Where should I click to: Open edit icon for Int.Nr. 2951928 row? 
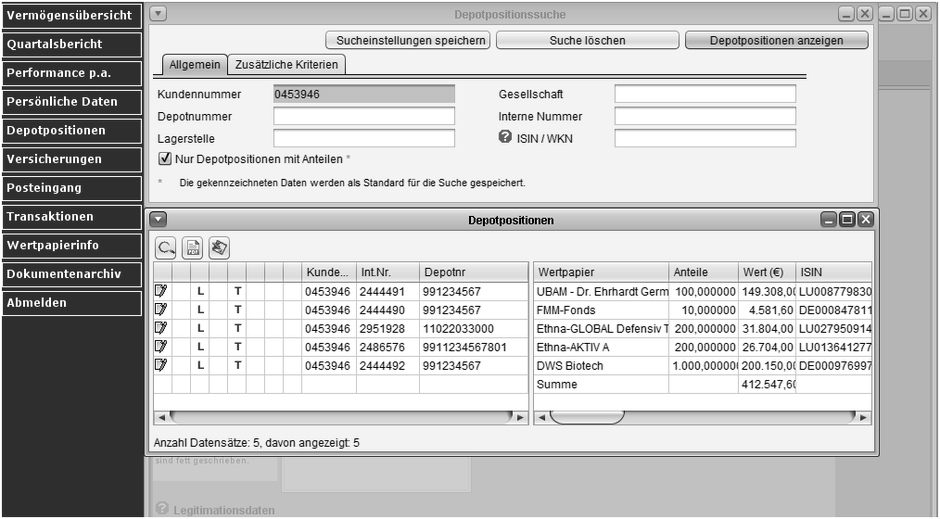coord(160,329)
